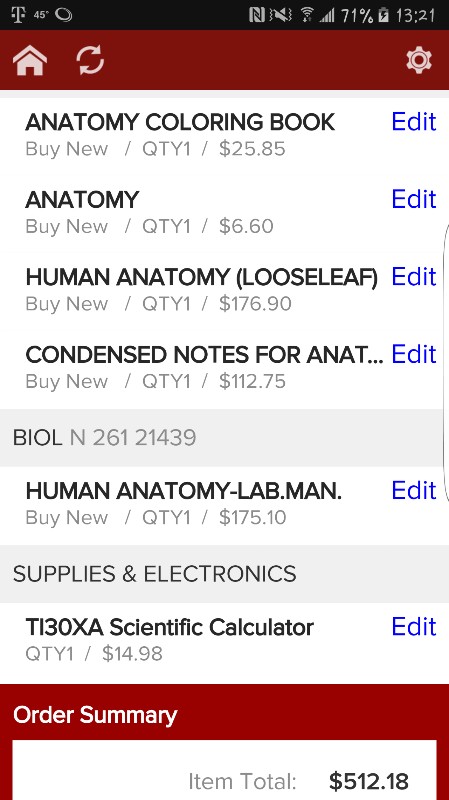Viewport: 449px width, 800px height.
Task: Open settings via the gear icon
Action: [x=419, y=60]
